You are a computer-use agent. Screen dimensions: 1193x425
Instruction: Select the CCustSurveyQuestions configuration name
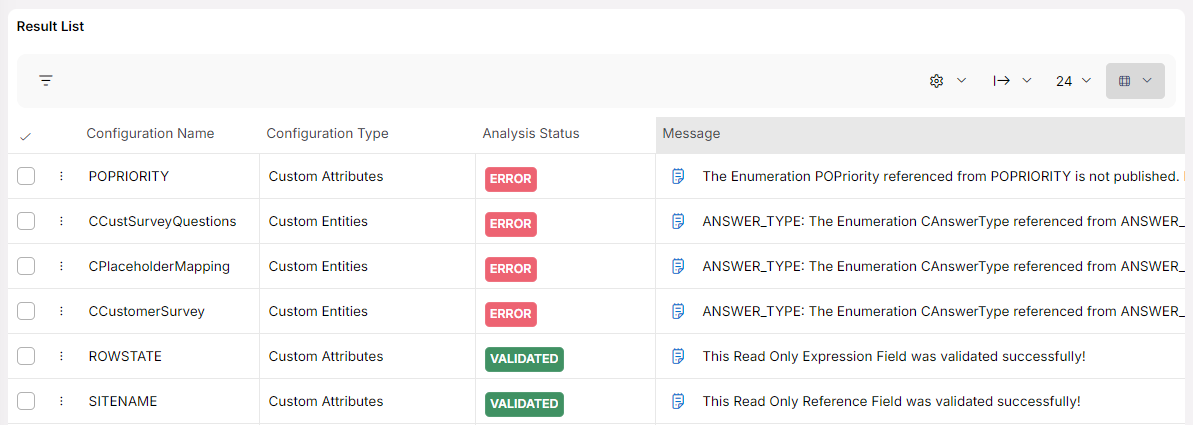click(162, 221)
